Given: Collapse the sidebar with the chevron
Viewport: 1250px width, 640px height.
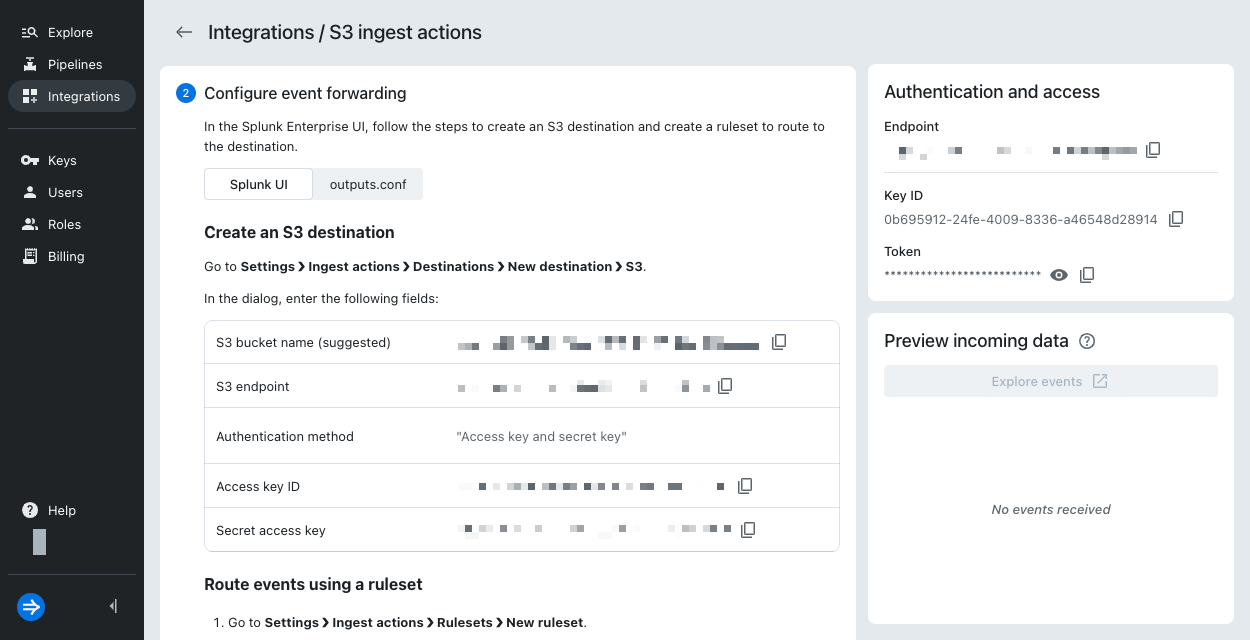Looking at the screenshot, I should [x=113, y=606].
